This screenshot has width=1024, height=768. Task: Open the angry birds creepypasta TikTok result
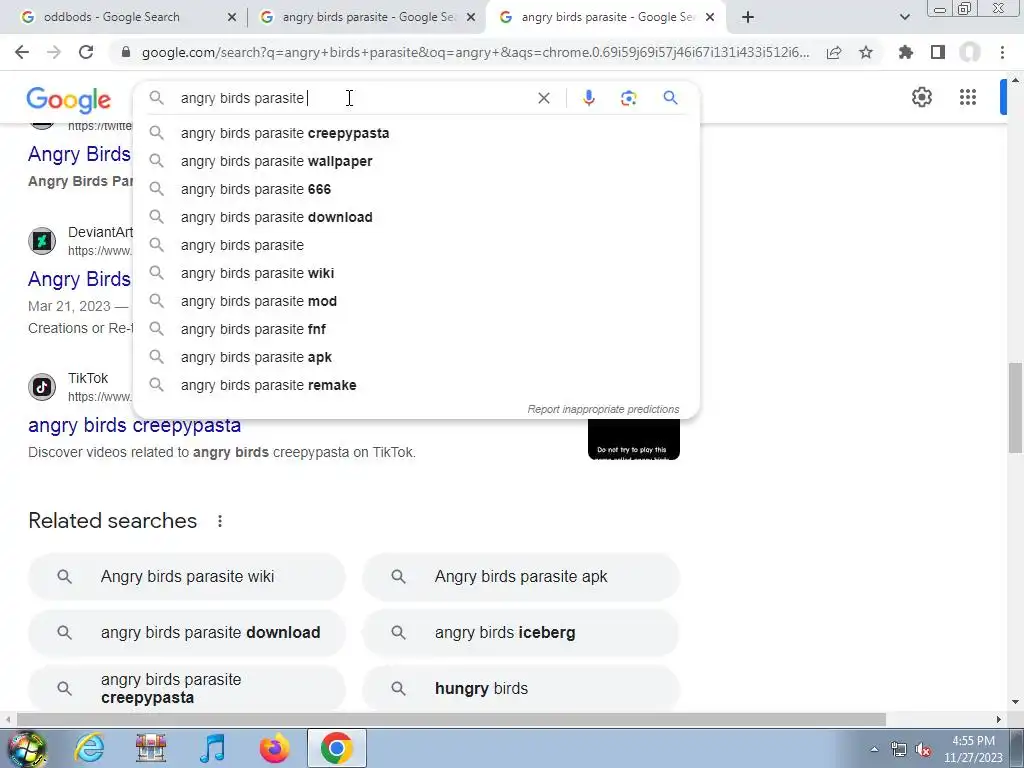point(135,425)
